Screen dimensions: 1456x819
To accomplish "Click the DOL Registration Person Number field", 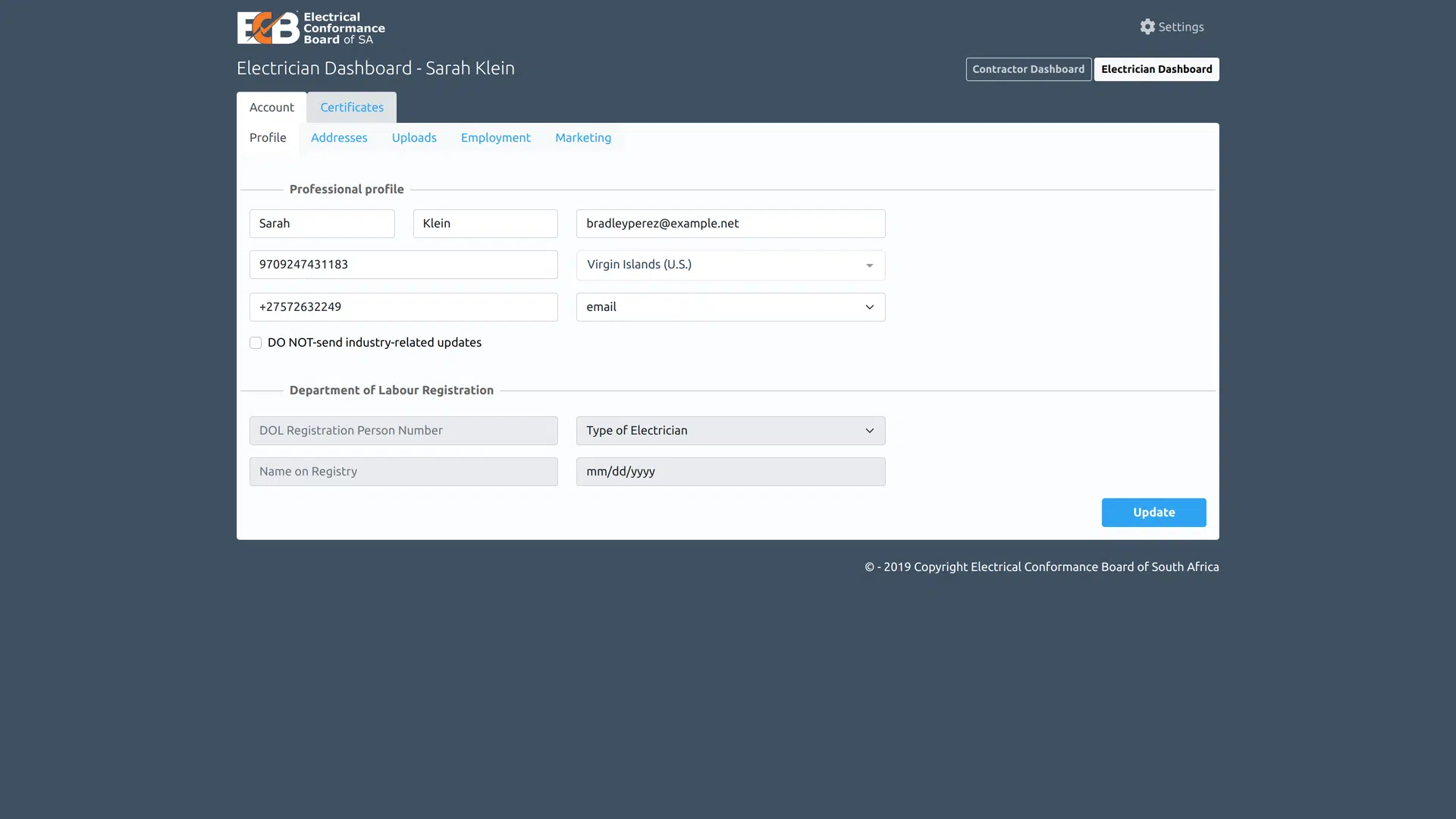I will click(403, 430).
